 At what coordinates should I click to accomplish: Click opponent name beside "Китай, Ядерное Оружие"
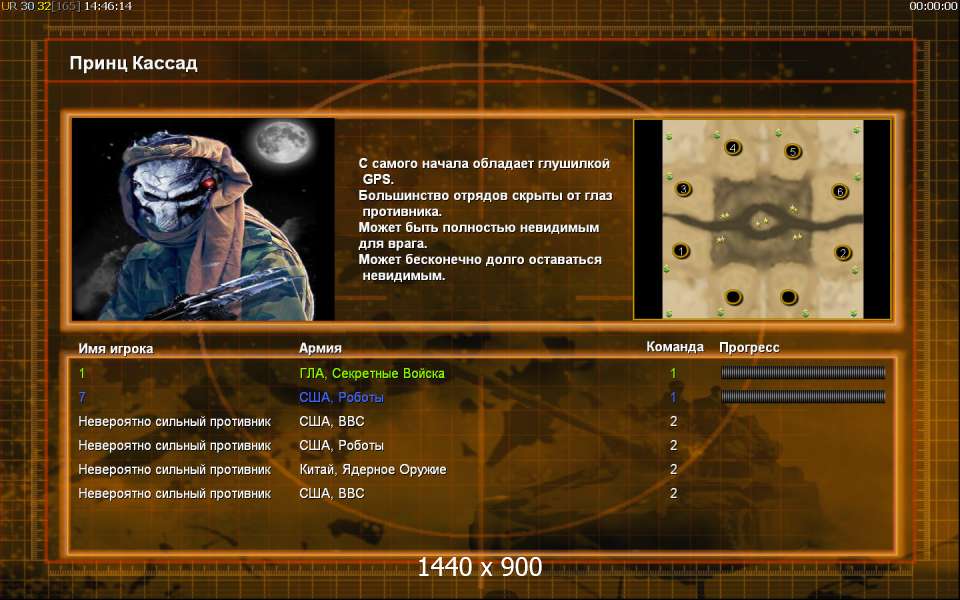[x=174, y=470]
